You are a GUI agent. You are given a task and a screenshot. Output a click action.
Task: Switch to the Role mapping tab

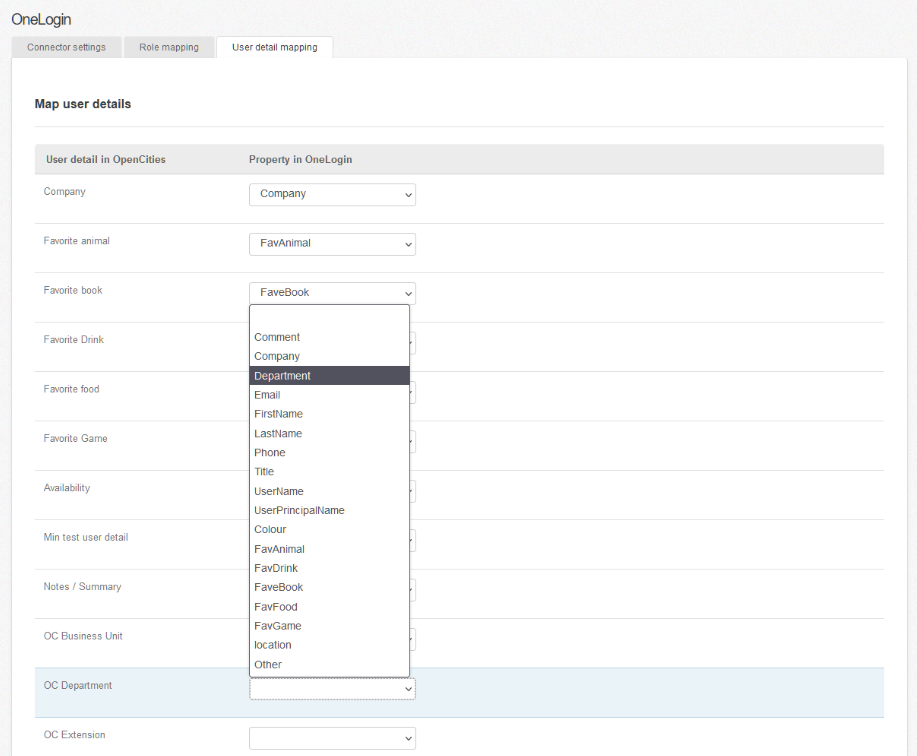tap(169, 46)
